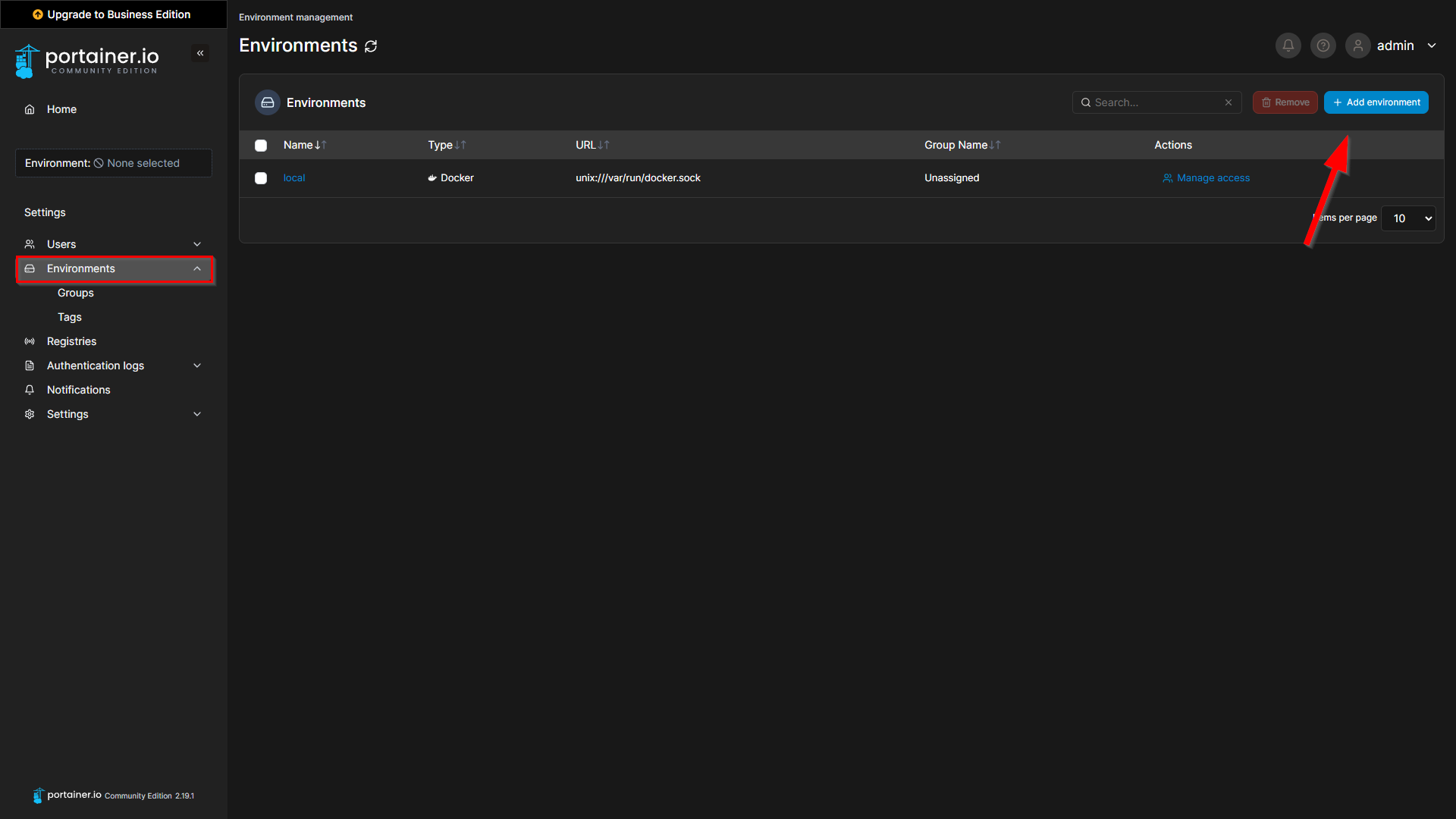Open items per page dropdown

(1408, 218)
